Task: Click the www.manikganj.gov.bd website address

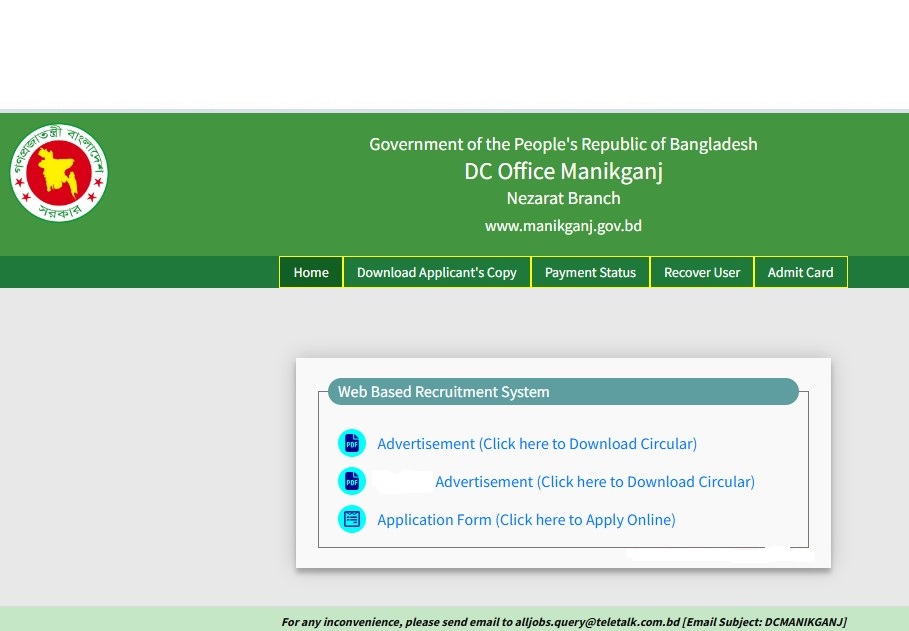Action: [x=563, y=226]
